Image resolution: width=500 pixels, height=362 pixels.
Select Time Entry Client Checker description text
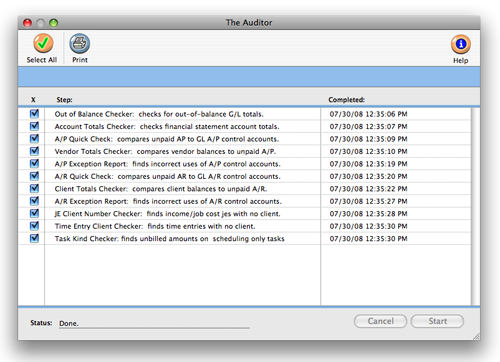(x=155, y=226)
